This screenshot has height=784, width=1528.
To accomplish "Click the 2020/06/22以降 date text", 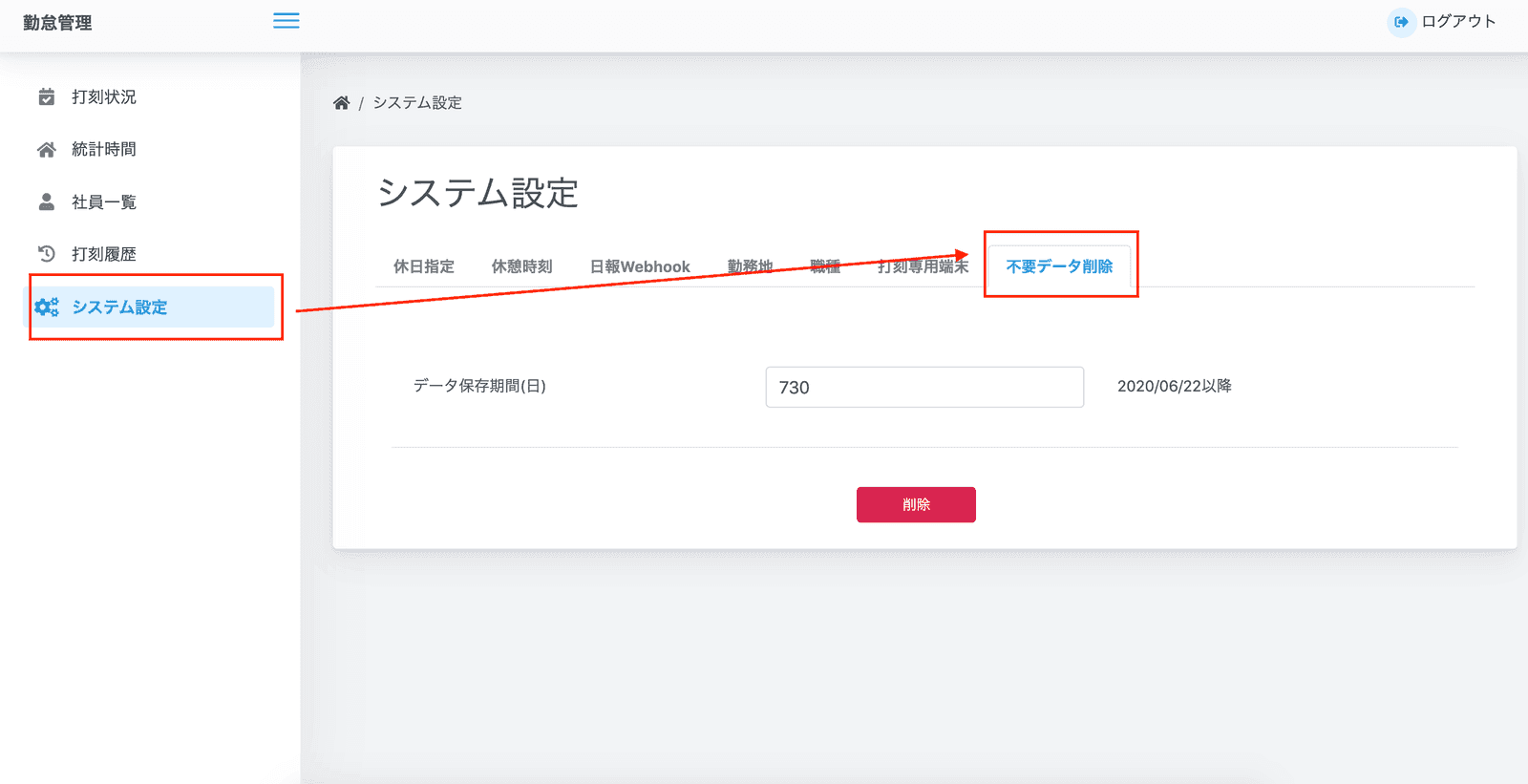I will pos(1175,386).
